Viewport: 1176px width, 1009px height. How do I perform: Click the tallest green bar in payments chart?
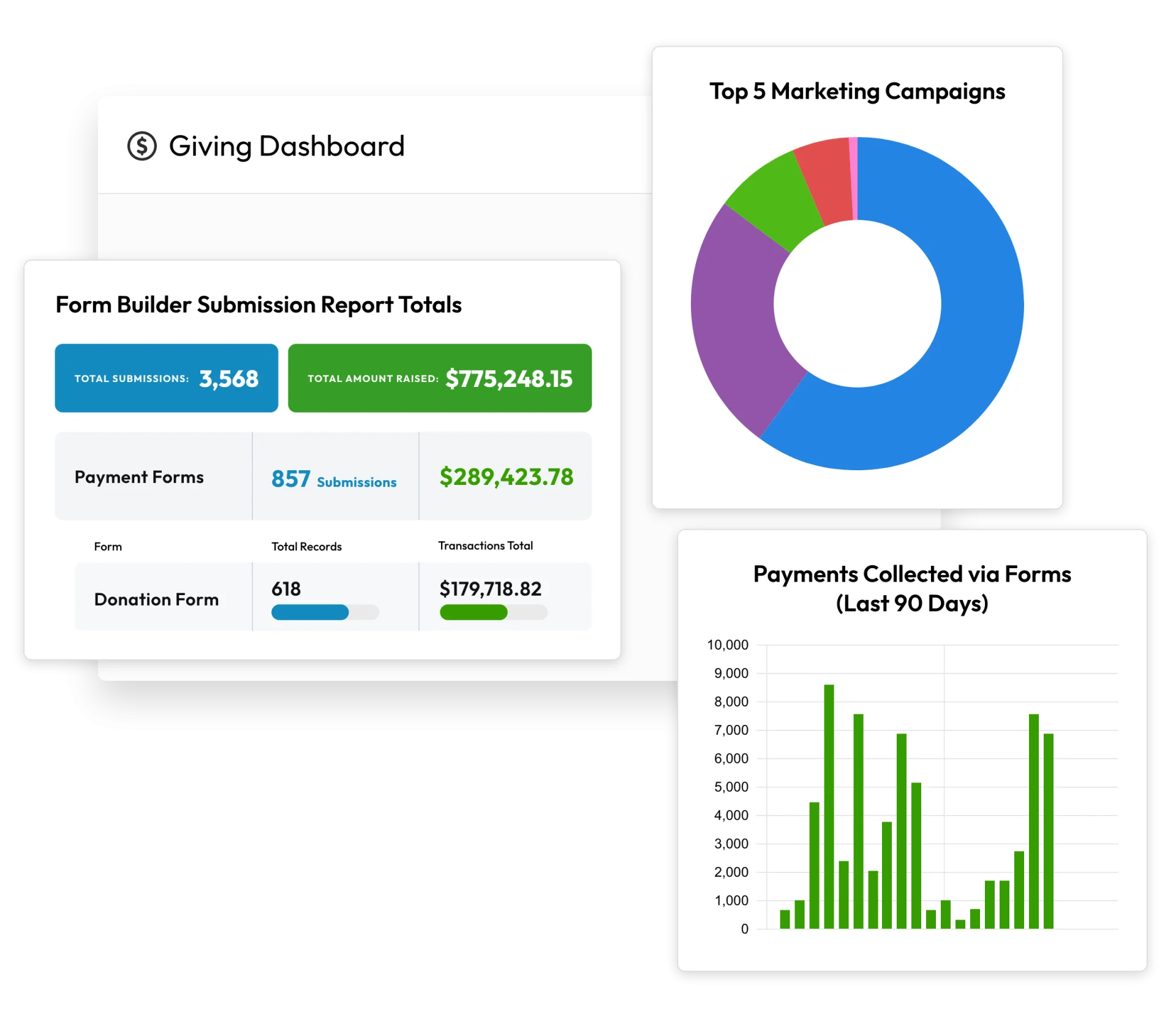829,808
